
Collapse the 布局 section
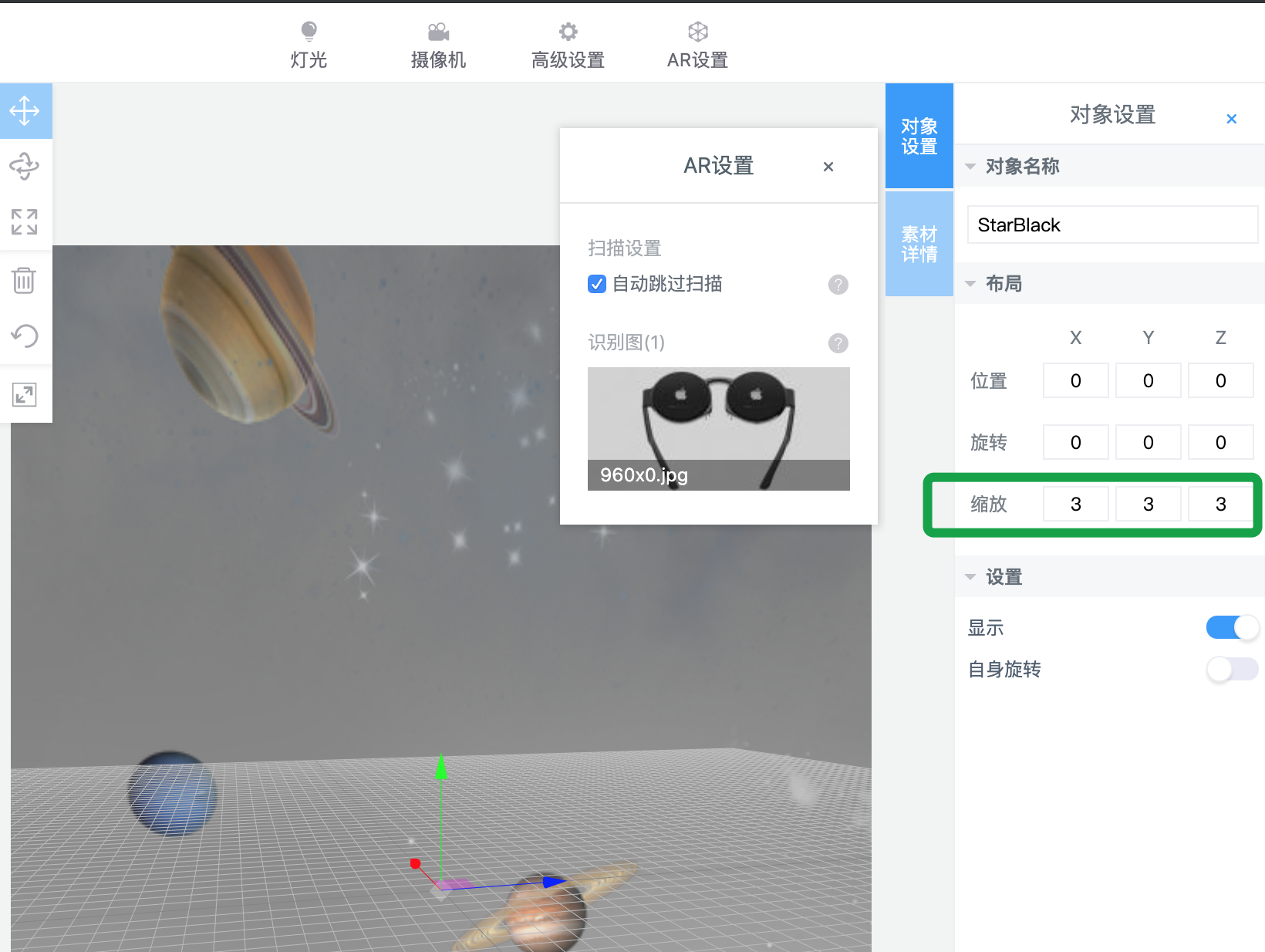(x=970, y=284)
